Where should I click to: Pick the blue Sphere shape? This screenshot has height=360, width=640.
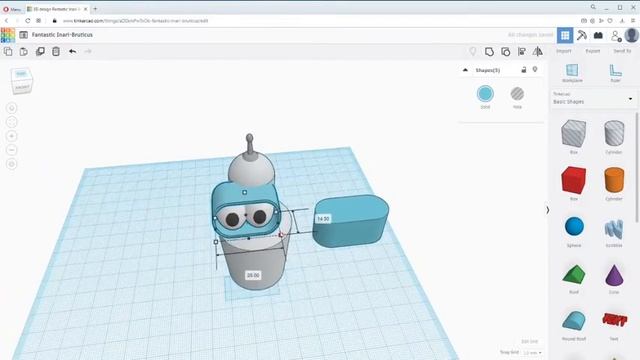574,227
